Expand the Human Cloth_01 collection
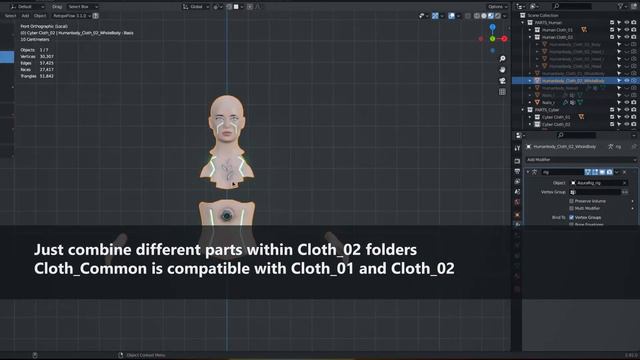The height and width of the screenshot is (360, 640). tap(530, 30)
